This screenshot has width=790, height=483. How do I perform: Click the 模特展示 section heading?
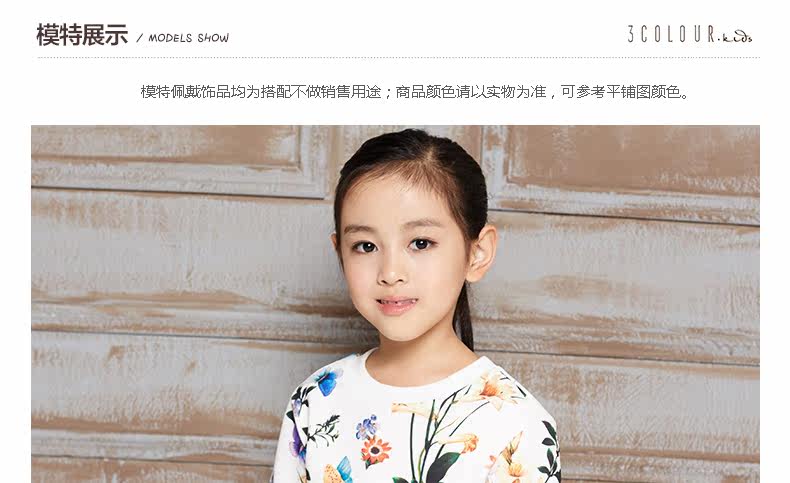pos(82,35)
